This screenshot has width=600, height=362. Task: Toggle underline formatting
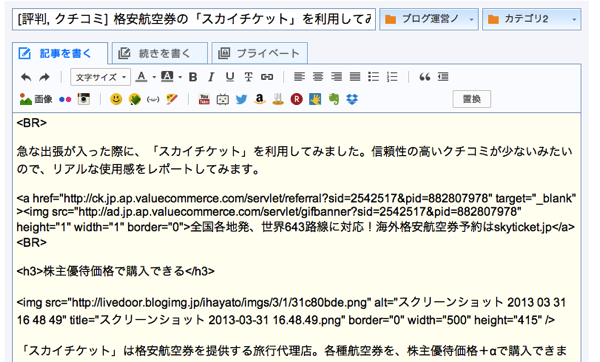click(230, 77)
